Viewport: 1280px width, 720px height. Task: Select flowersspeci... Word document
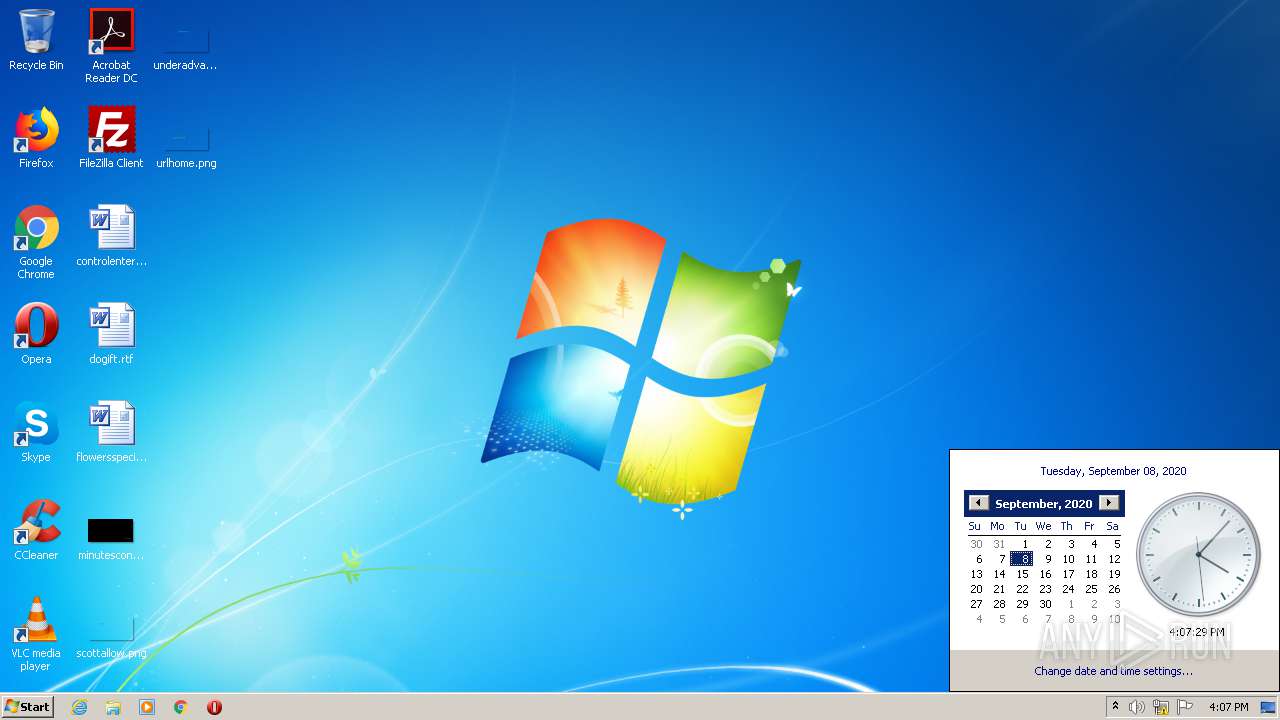pyautogui.click(x=111, y=432)
